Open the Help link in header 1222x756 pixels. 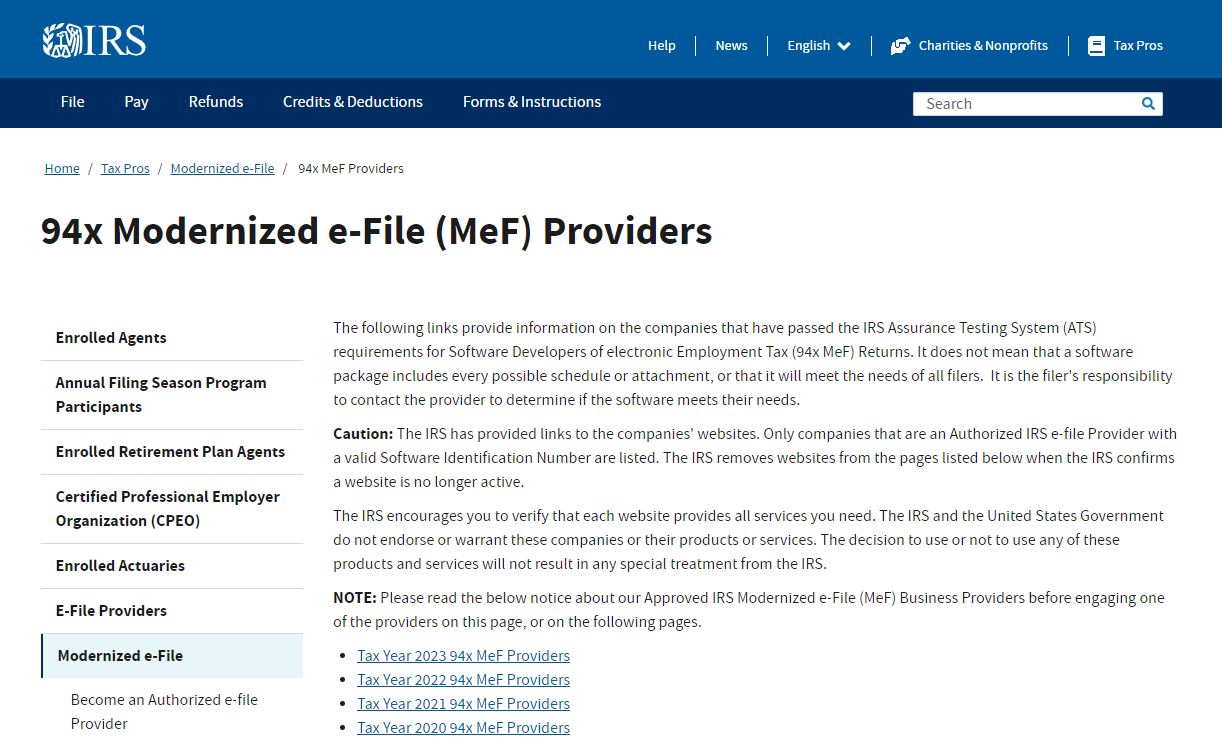(x=662, y=45)
